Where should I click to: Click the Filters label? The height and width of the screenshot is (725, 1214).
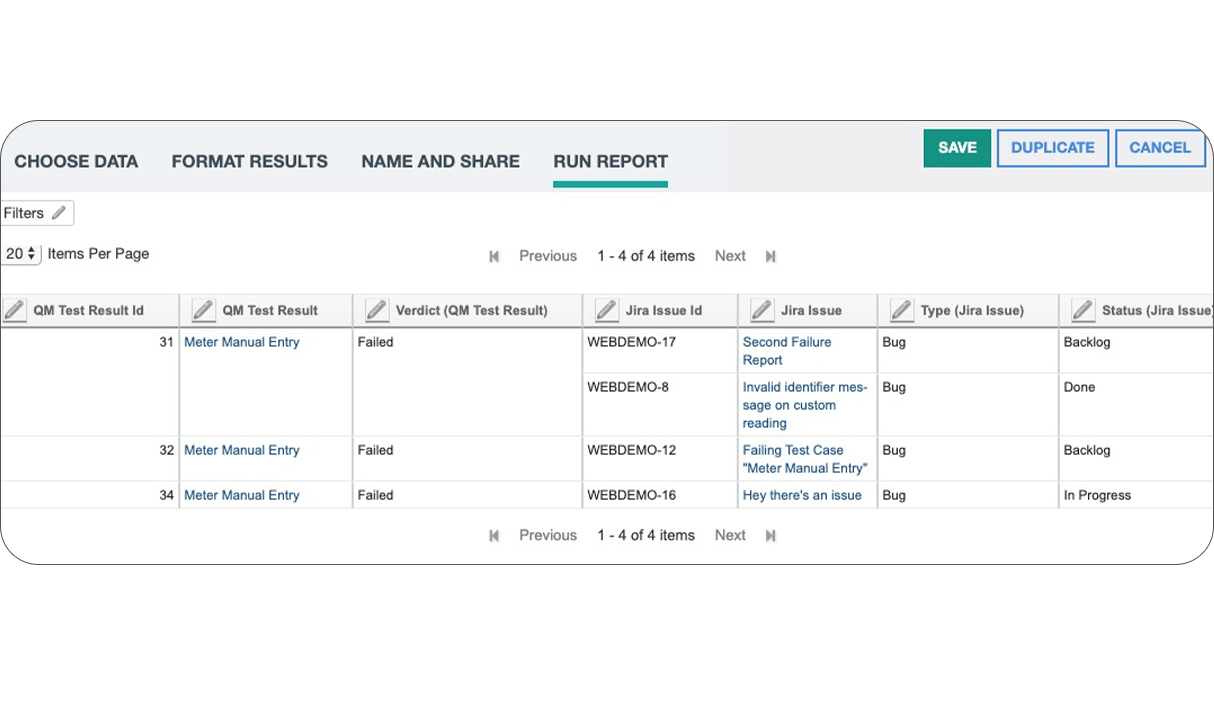coord(24,213)
